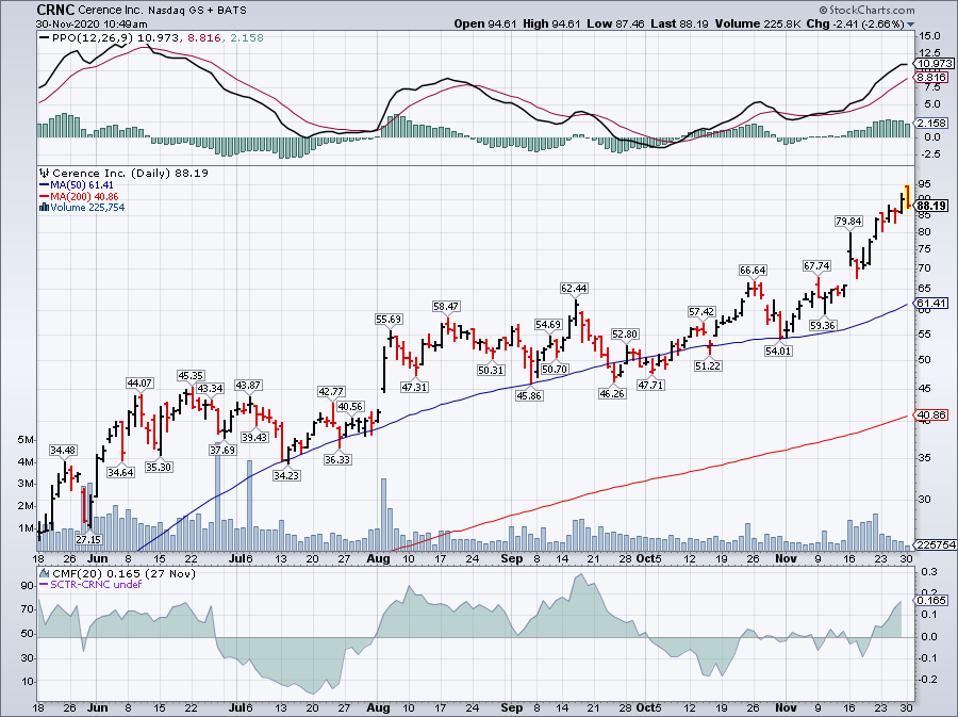Screen dimensions: 958x717
Task: Click the 52.80 high price annotation
Action: coord(625,334)
